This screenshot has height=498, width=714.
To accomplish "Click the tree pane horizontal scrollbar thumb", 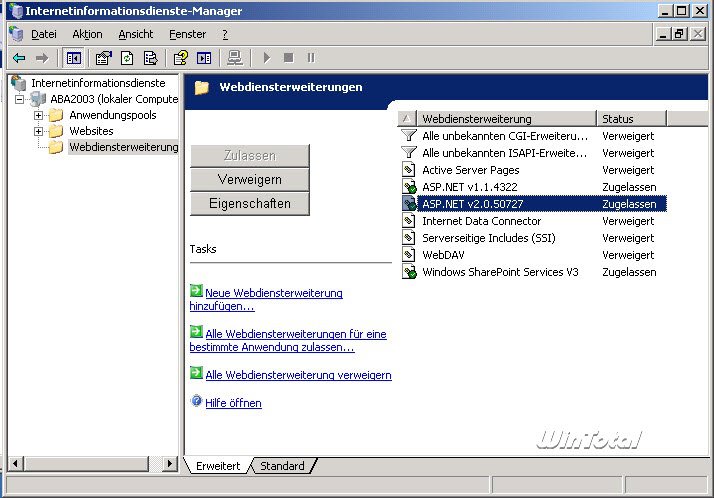I will click(x=87, y=464).
